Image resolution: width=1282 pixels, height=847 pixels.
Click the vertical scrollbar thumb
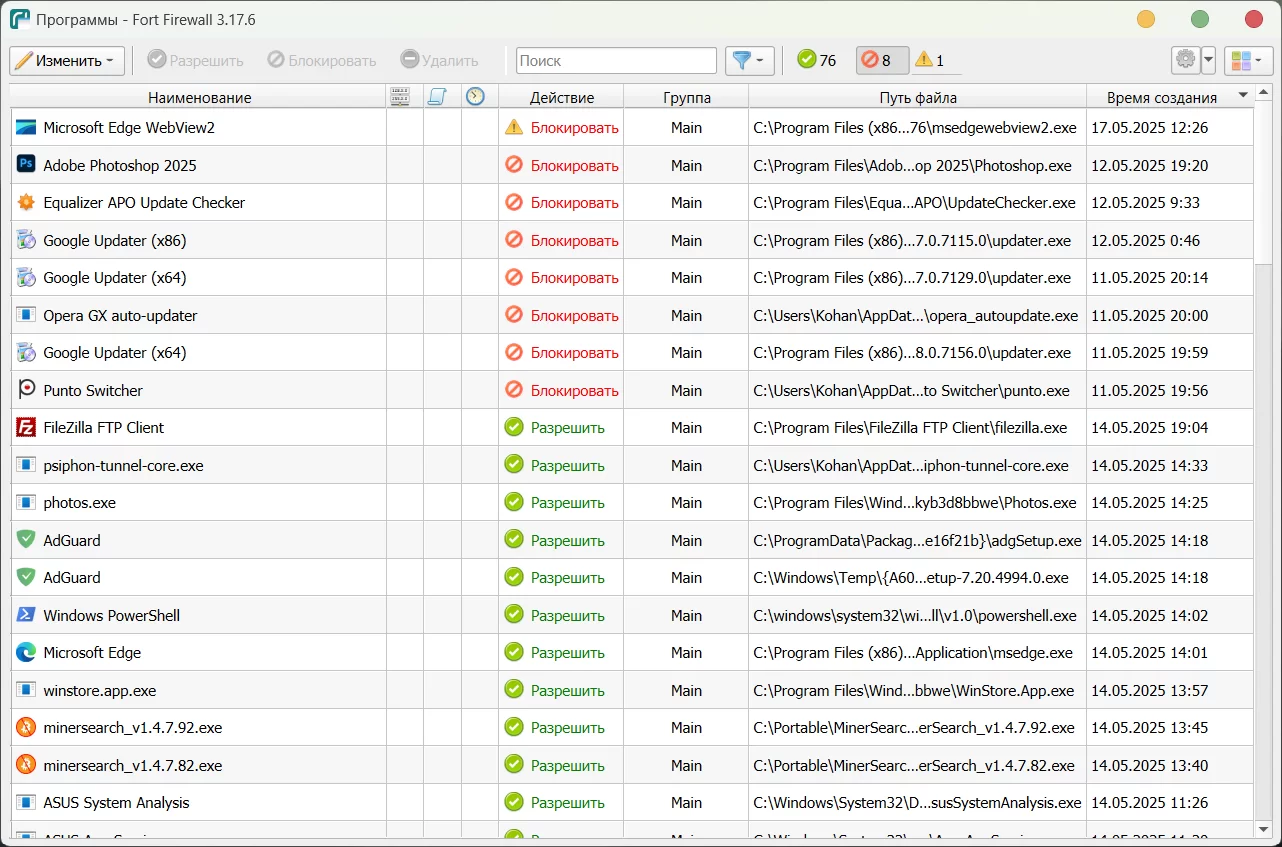pyautogui.click(x=1263, y=184)
